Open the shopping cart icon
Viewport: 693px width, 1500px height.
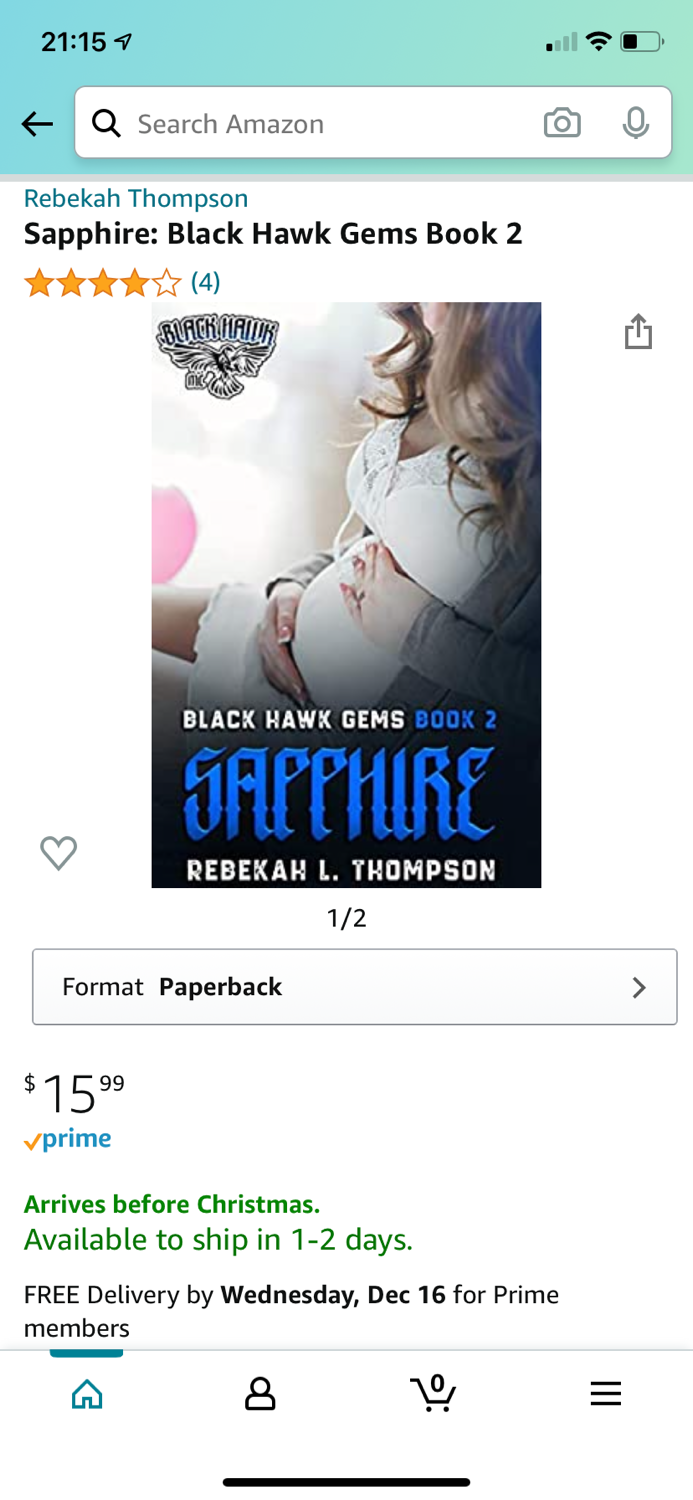click(433, 1392)
